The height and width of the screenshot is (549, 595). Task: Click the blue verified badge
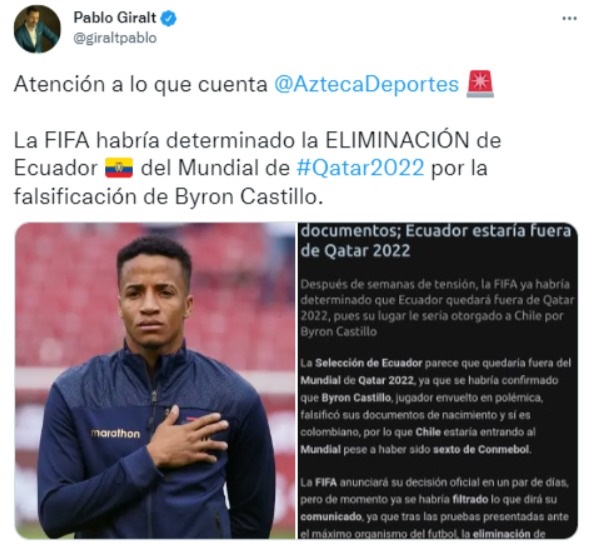tap(168, 18)
